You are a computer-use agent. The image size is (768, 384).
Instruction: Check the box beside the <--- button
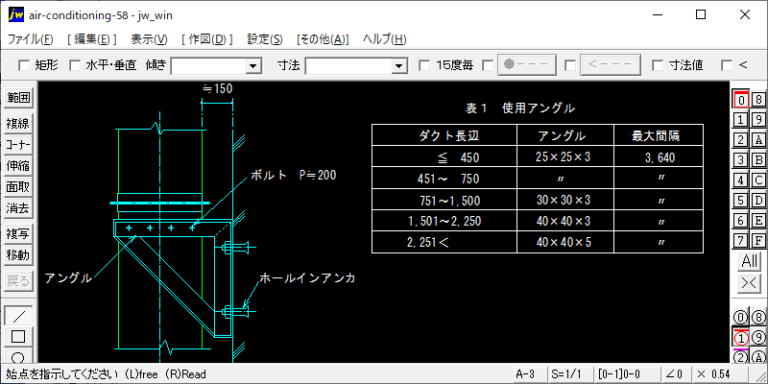click(x=570, y=65)
